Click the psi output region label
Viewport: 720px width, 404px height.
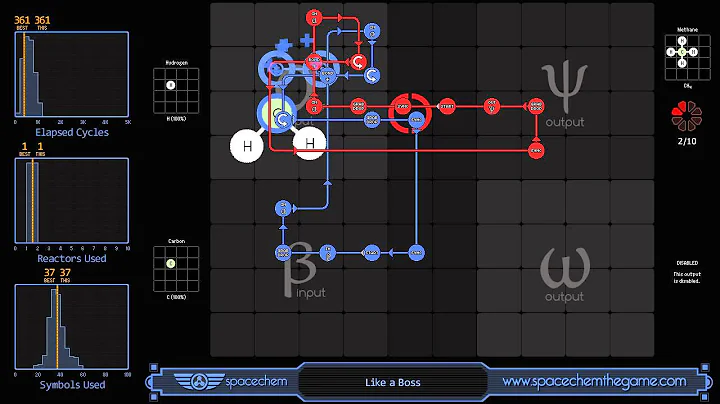565,95
